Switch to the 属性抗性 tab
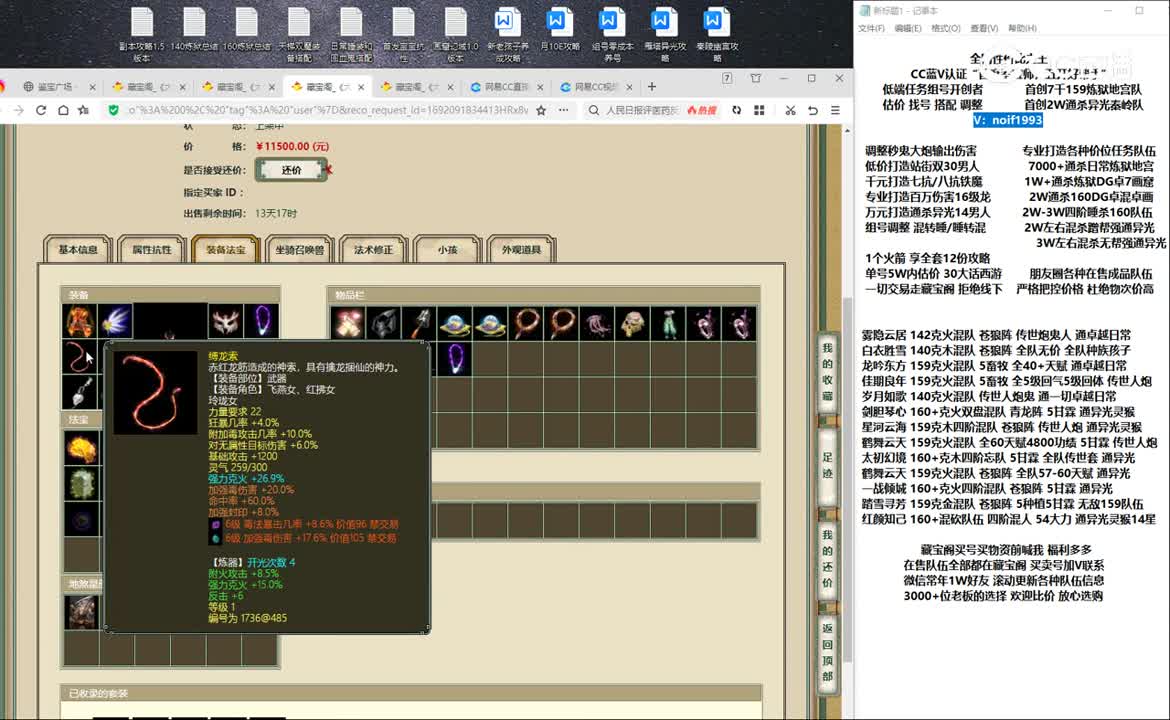 point(151,250)
